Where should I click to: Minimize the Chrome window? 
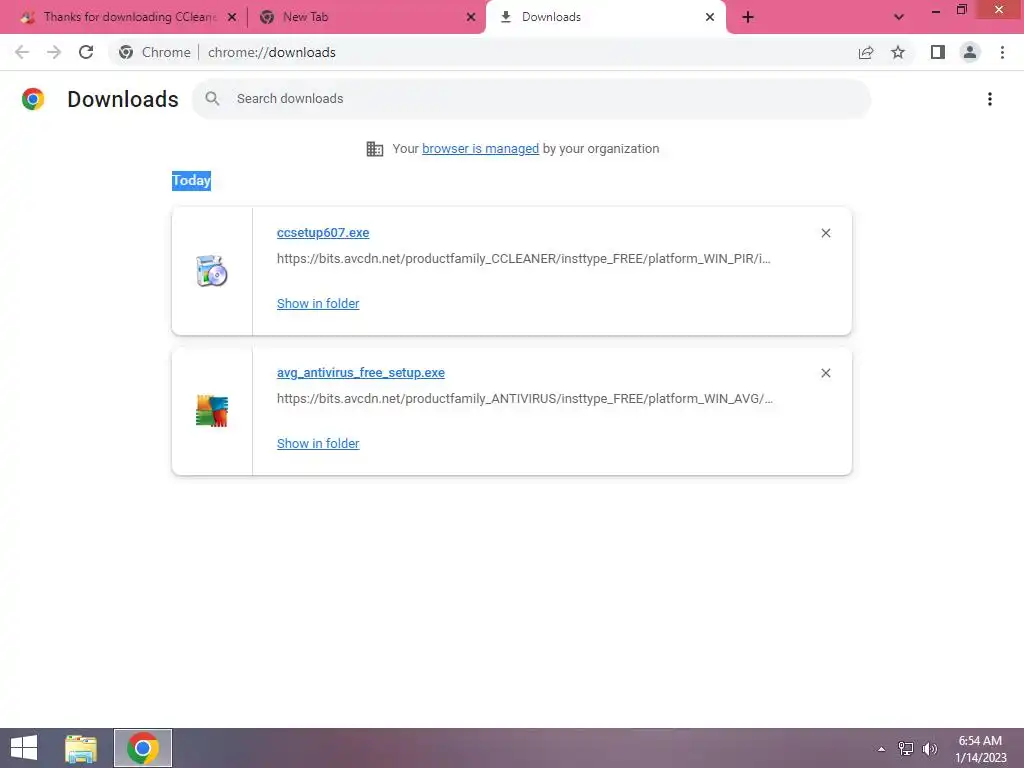coord(936,10)
